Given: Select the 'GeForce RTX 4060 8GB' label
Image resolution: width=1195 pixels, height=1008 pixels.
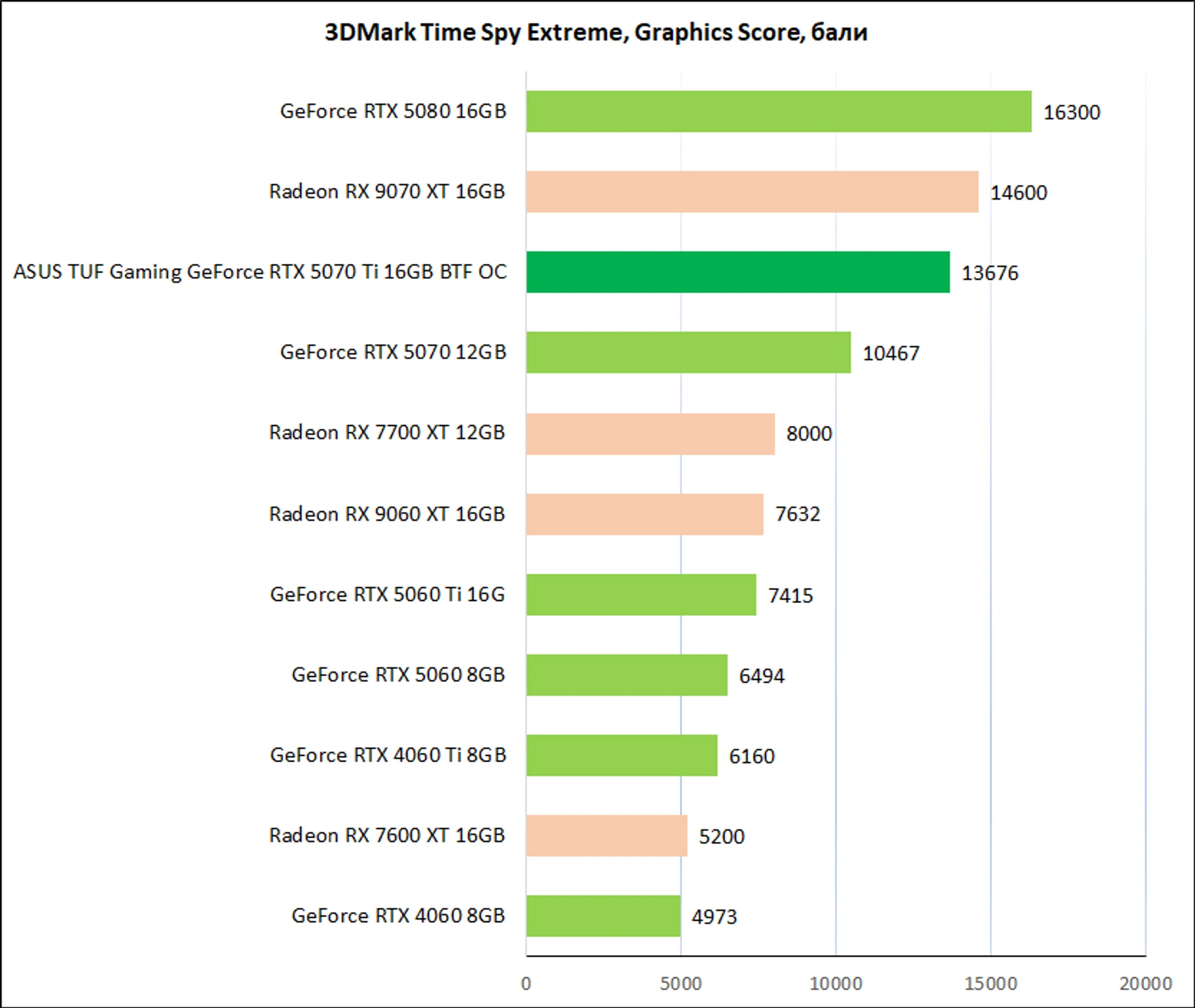Looking at the screenshot, I should [398, 915].
